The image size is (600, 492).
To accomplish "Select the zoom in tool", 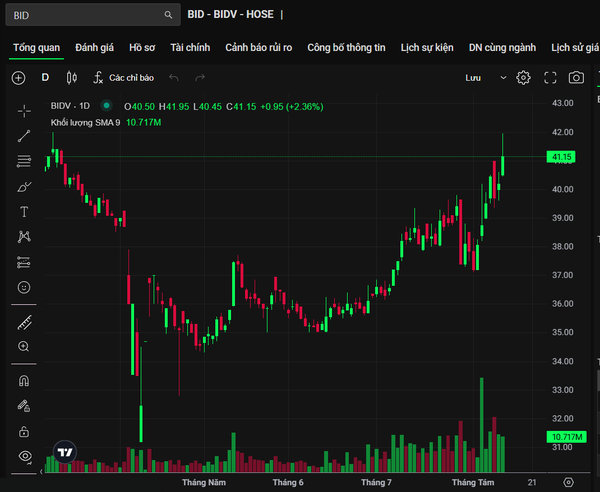I will 24,347.
